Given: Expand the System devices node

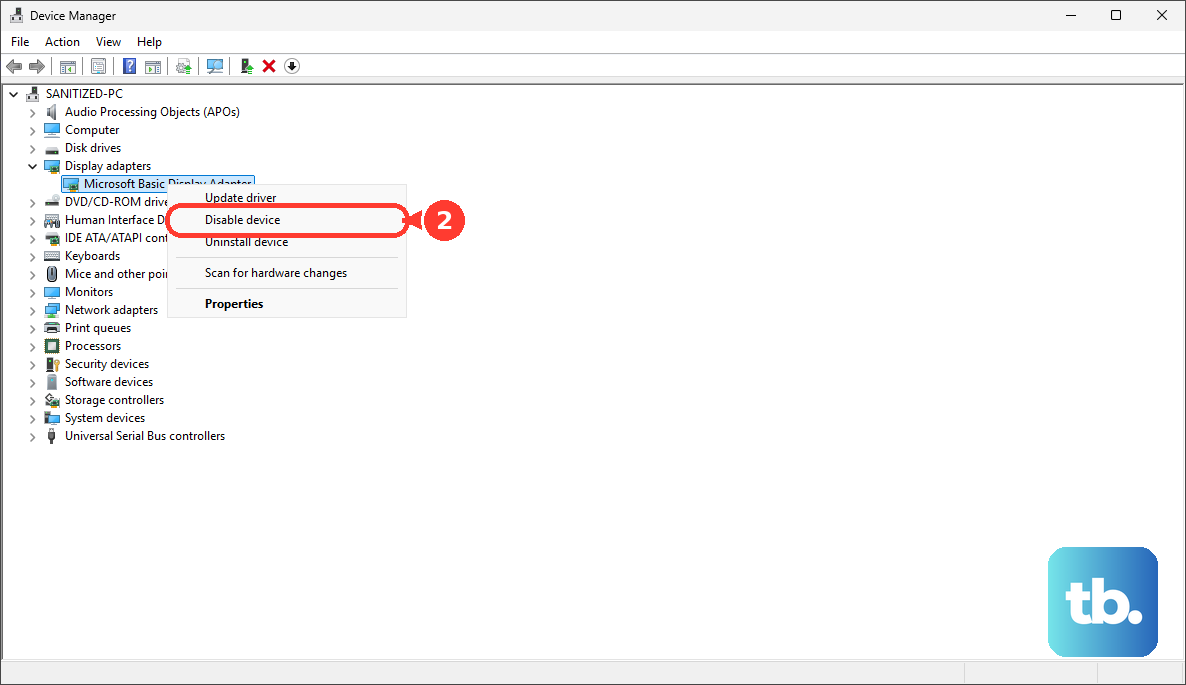Looking at the screenshot, I should (32, 418).
